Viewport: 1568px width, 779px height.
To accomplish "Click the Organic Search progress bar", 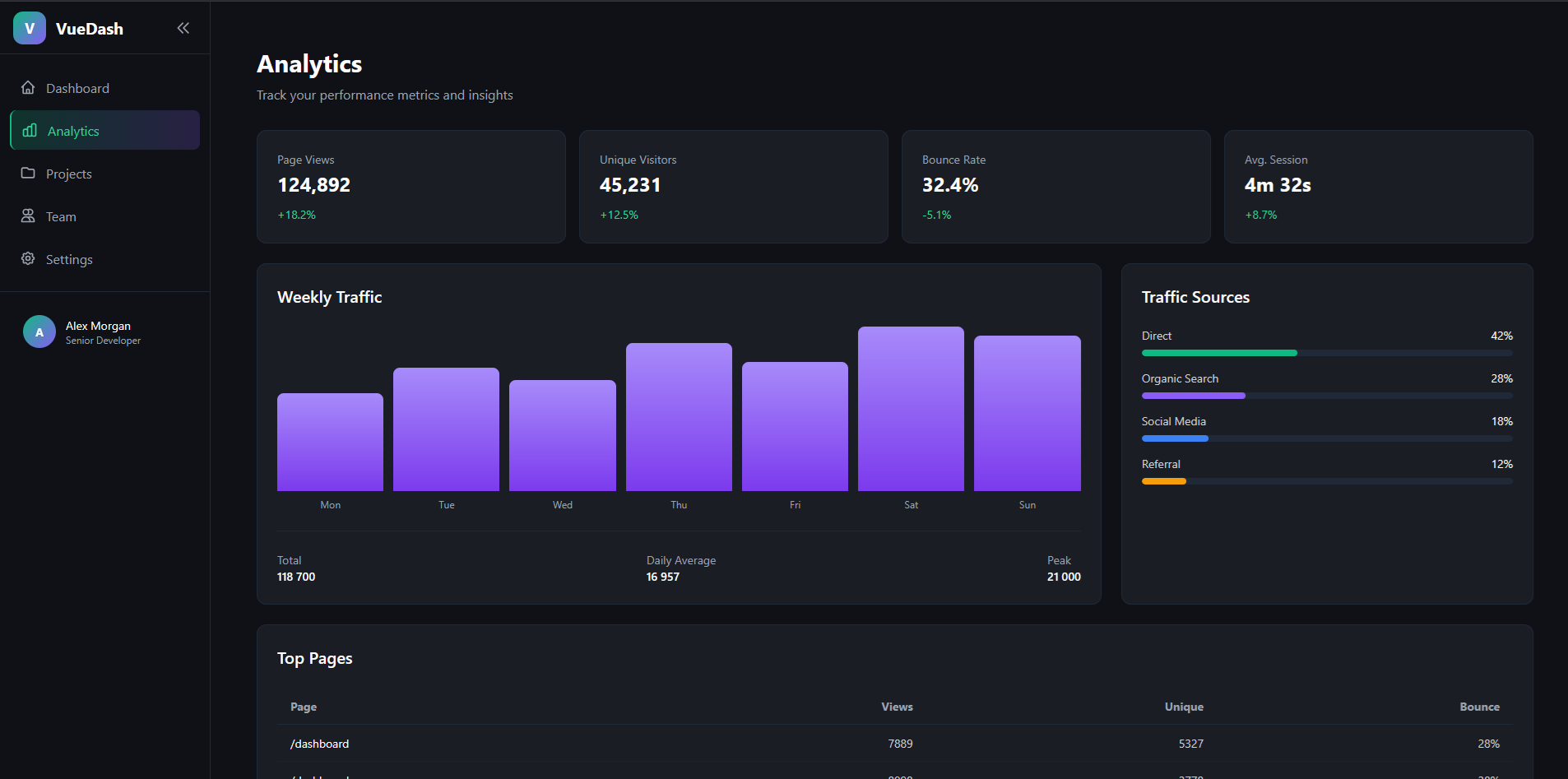I will coord(1327,396).
